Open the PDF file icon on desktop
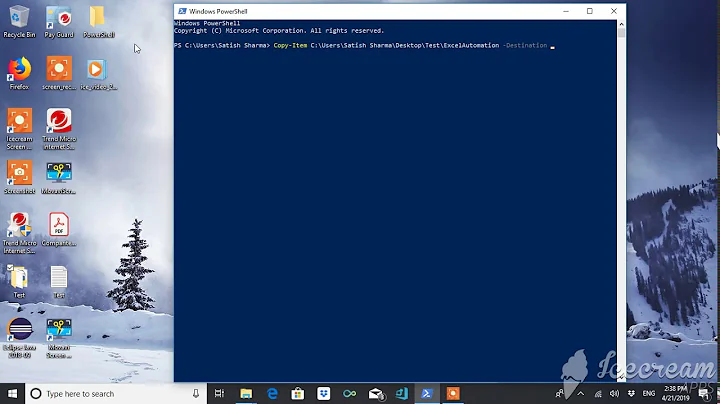 click(x=59, y=226)
